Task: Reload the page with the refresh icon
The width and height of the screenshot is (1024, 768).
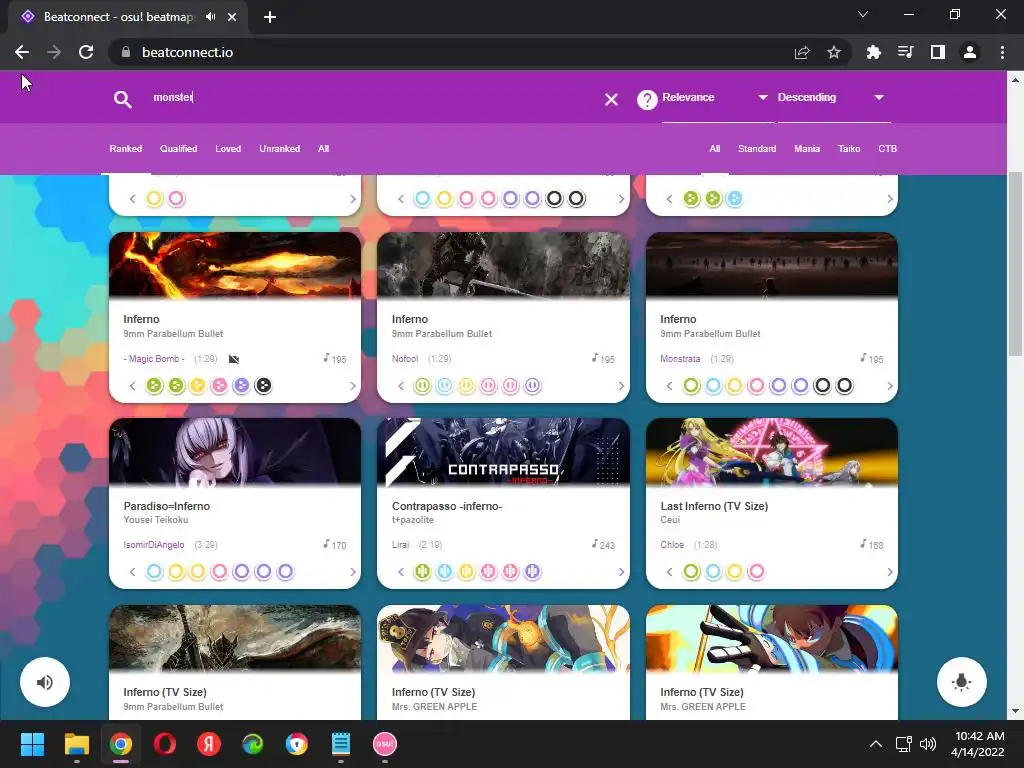Action: [x=86, y=52]
